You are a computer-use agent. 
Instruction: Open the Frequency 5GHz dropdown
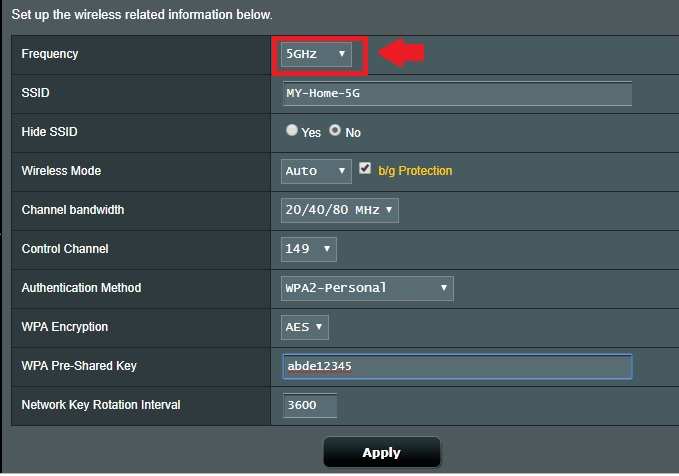[316, 54]
